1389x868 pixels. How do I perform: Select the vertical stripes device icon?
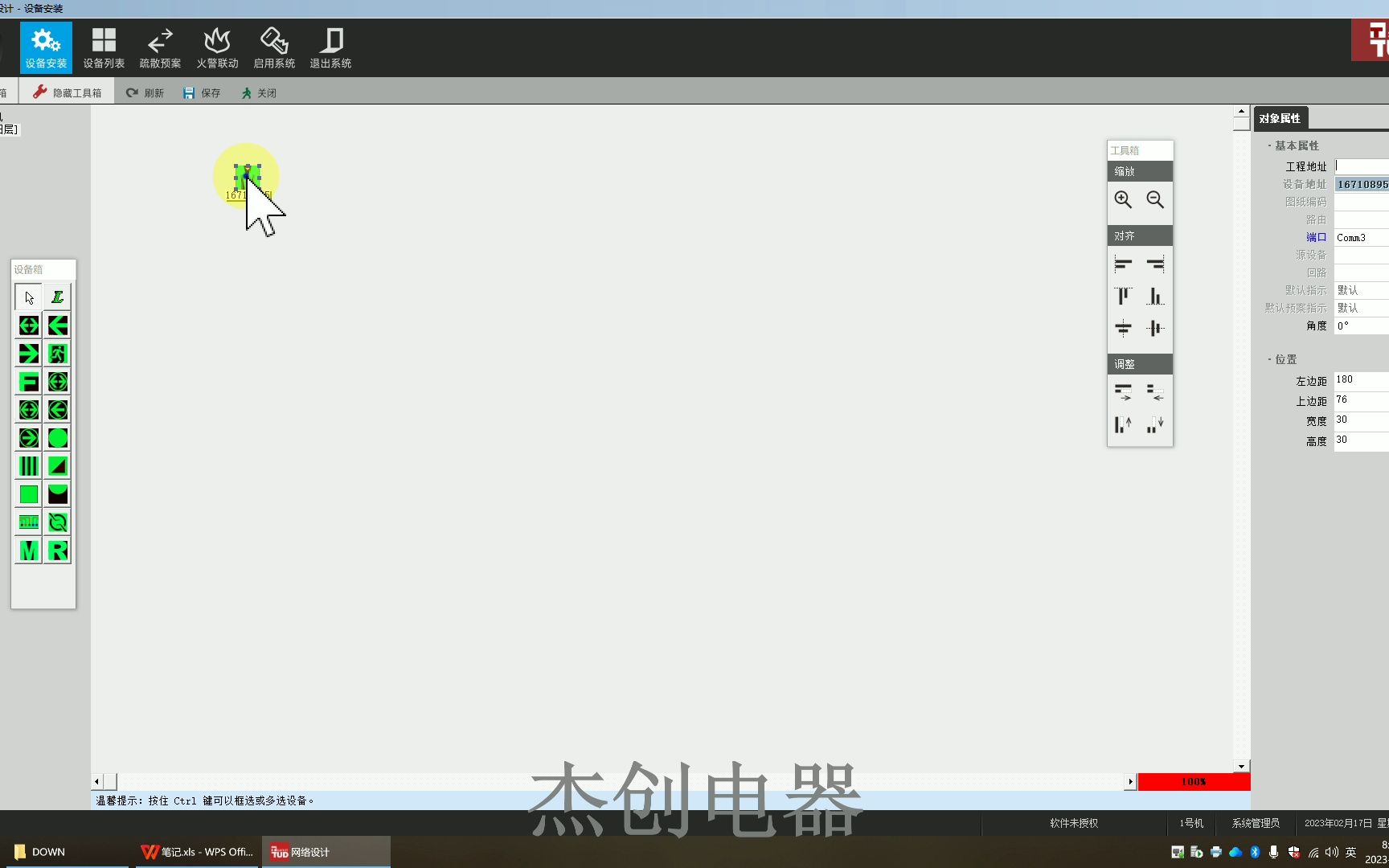29,466
